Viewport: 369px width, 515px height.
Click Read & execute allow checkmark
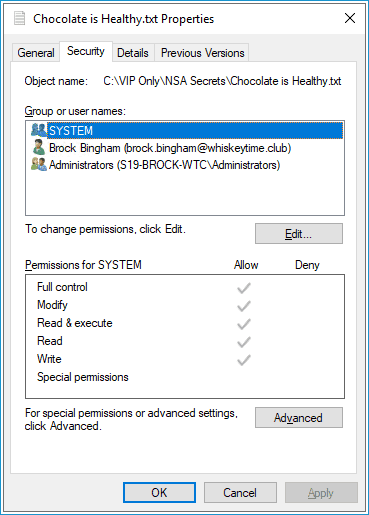(244, 324)
